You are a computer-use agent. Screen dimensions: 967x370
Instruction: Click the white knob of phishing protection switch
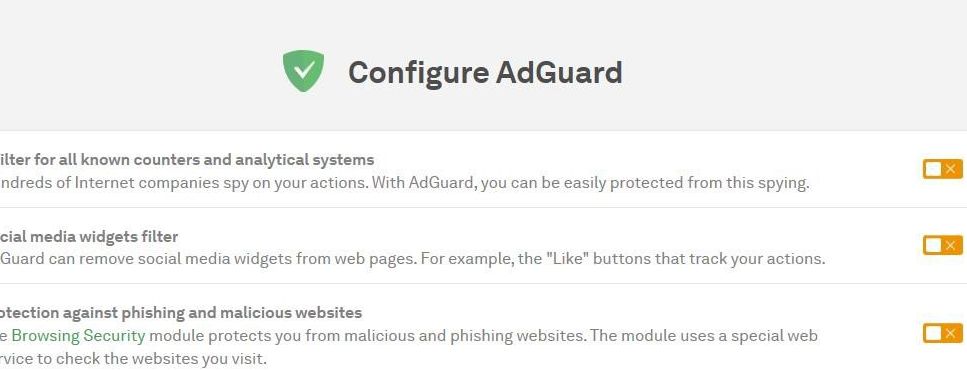point(934,334)
